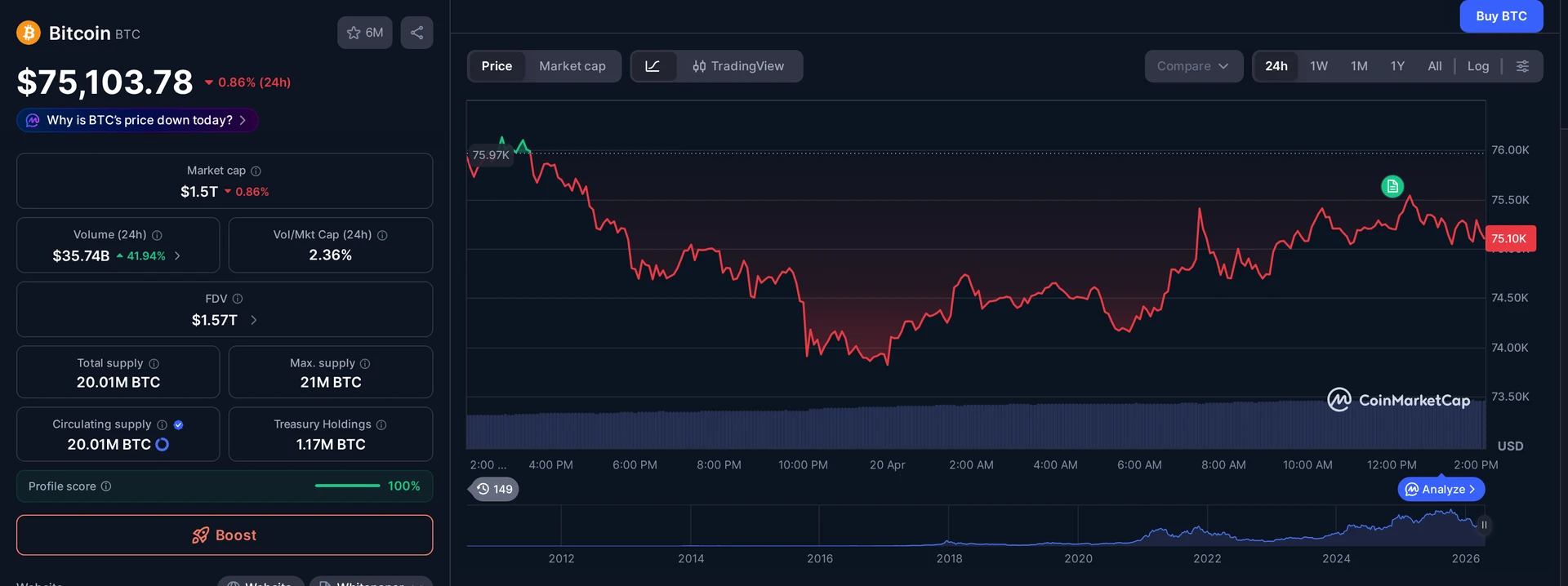Screen dimensions: 1568x586
Task: Open the Max. supply info icon
Action: pos(365,363)
